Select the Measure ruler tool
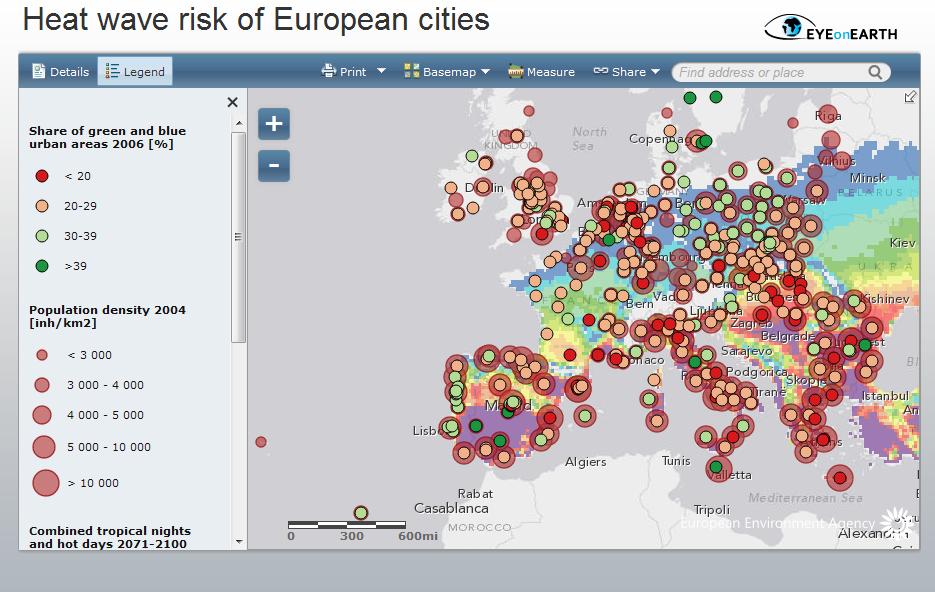This screenshot has width=935, height=592. coord(516,71)
